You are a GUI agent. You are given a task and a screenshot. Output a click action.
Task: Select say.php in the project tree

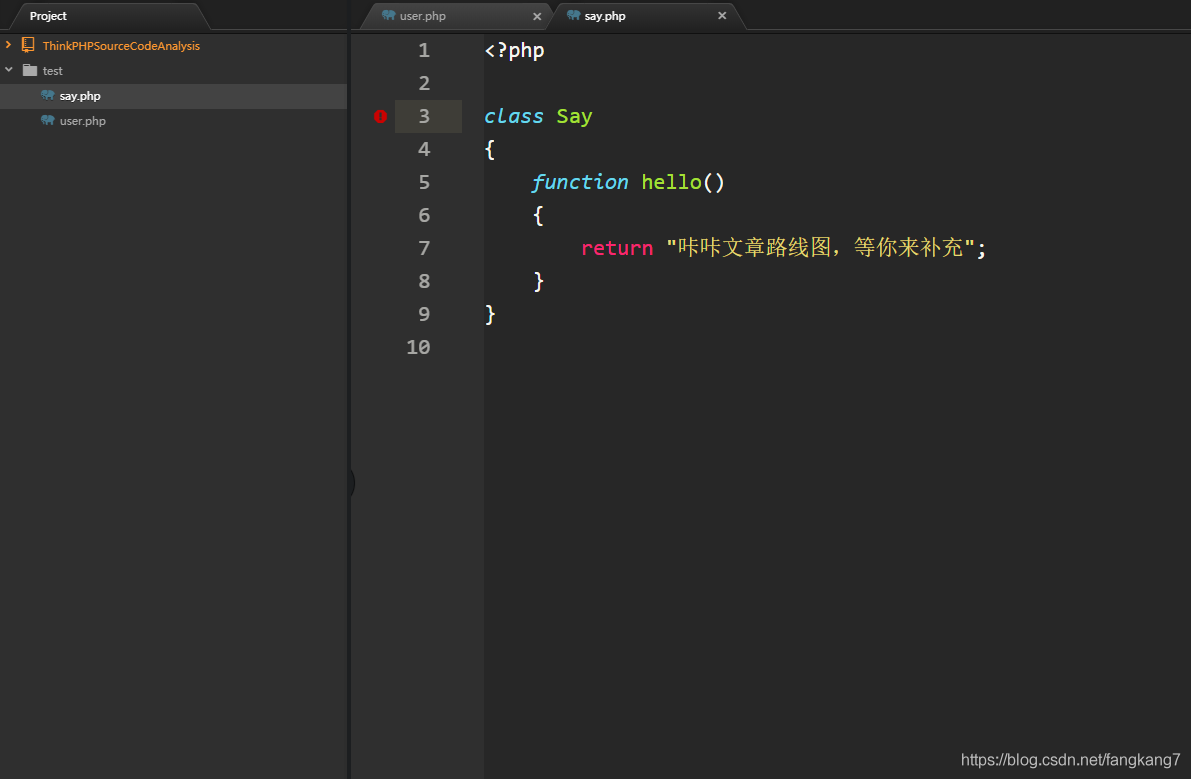point(80,96)
